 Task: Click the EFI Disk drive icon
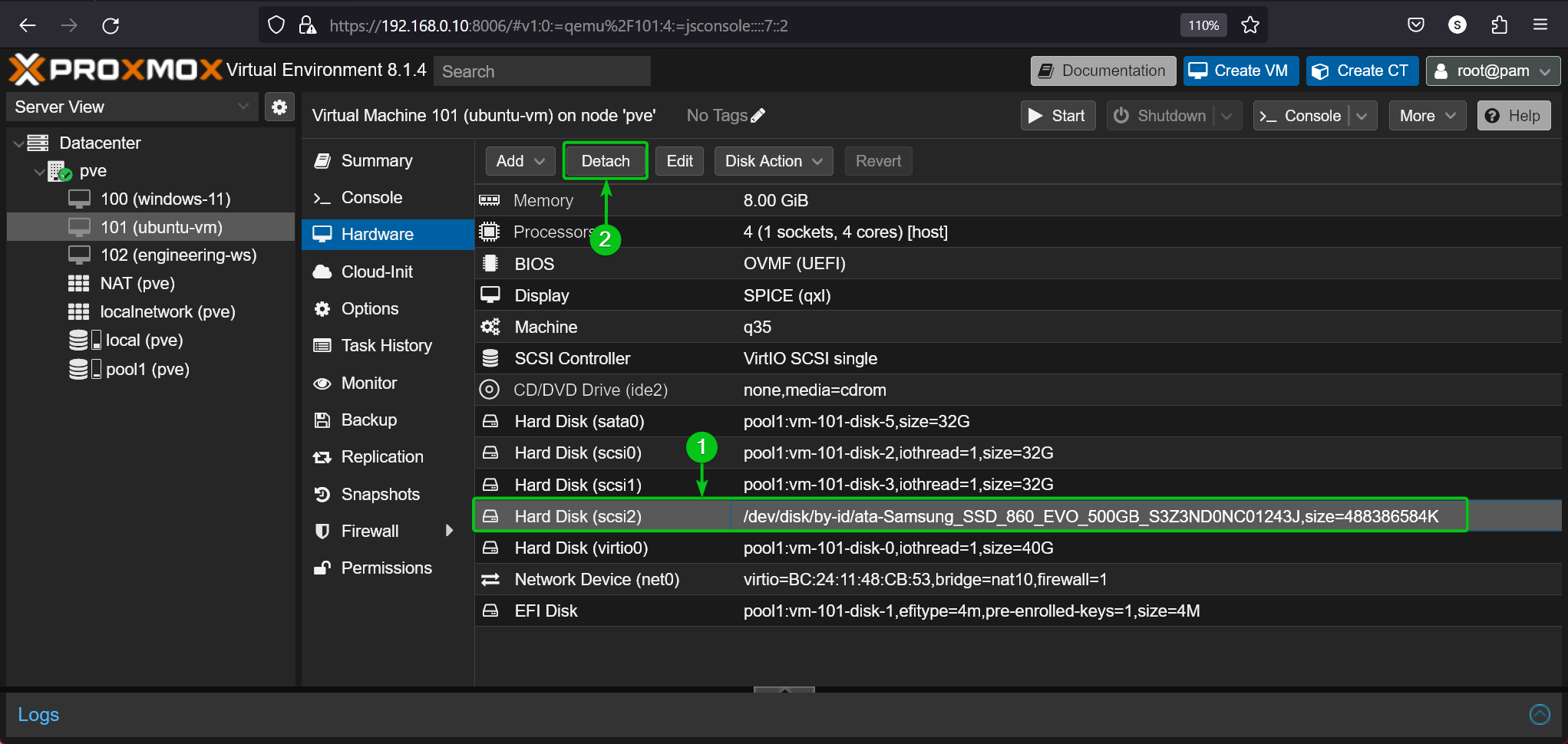pyautogui.click(x=490, y=611)
